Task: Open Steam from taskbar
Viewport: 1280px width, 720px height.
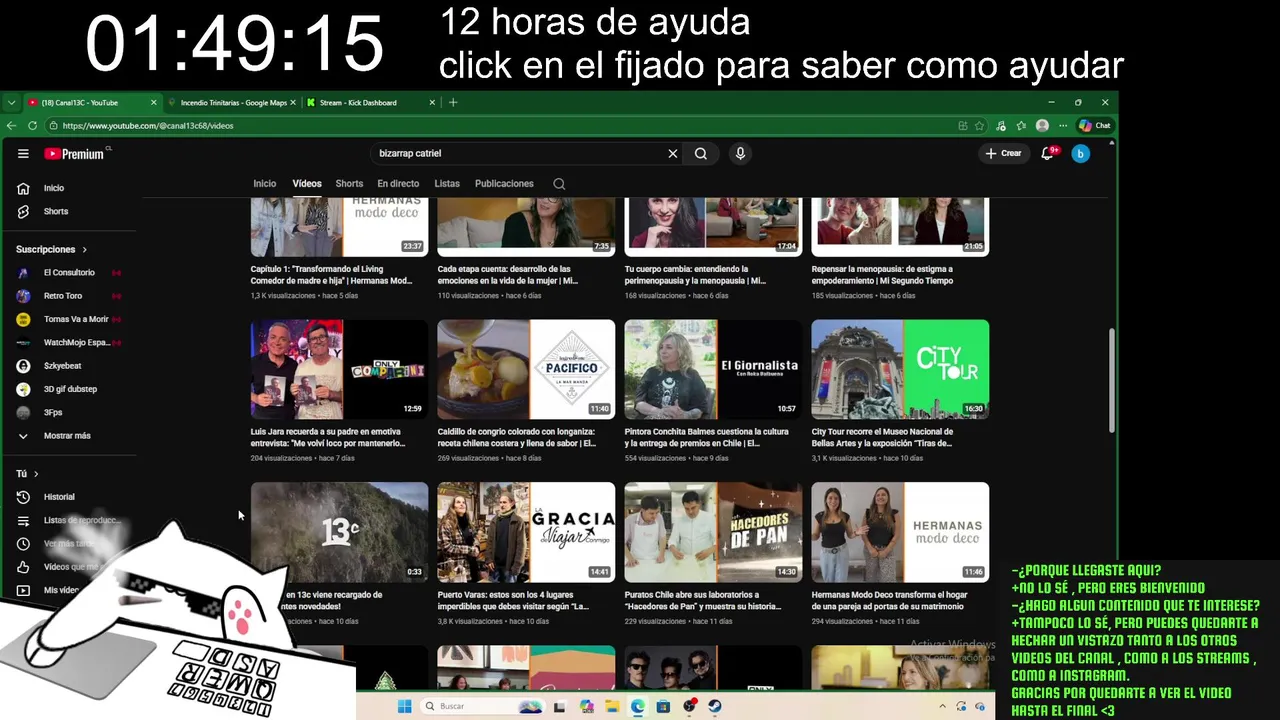Action: [x=715, y=706]
